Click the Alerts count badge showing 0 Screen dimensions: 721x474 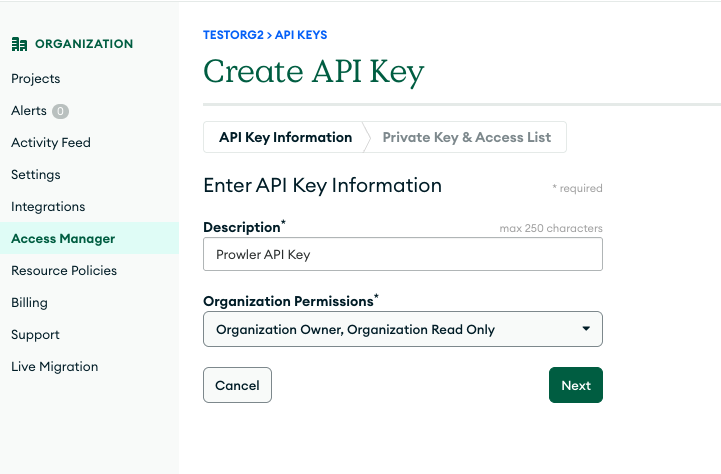(60, 111)
